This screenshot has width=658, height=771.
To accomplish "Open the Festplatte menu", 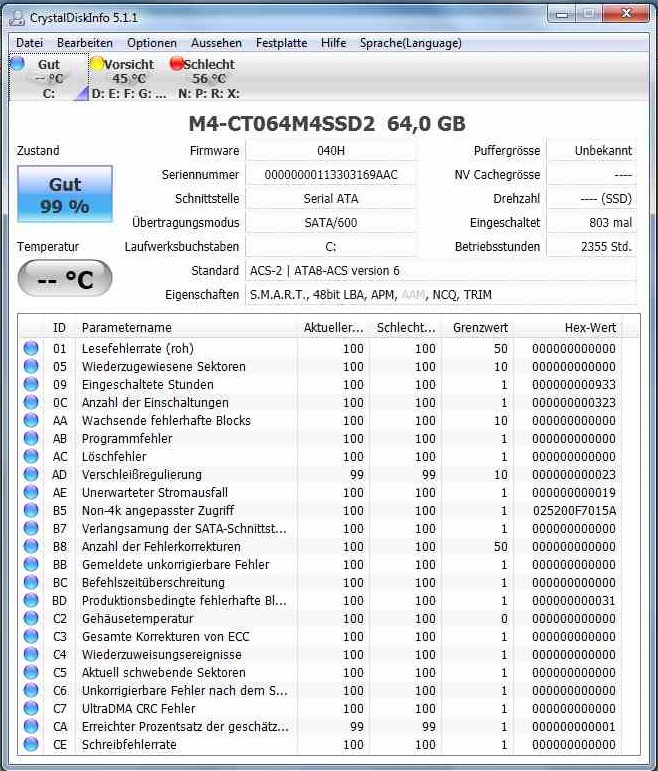I will coord(281,43).
